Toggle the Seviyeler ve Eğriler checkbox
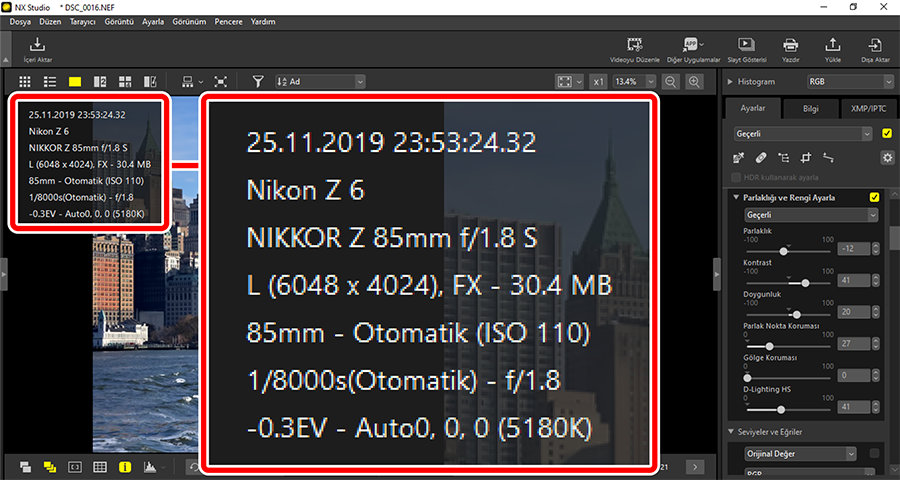This screenshot has width=900, height=480. pyautogui.click(x=874, y=454)
